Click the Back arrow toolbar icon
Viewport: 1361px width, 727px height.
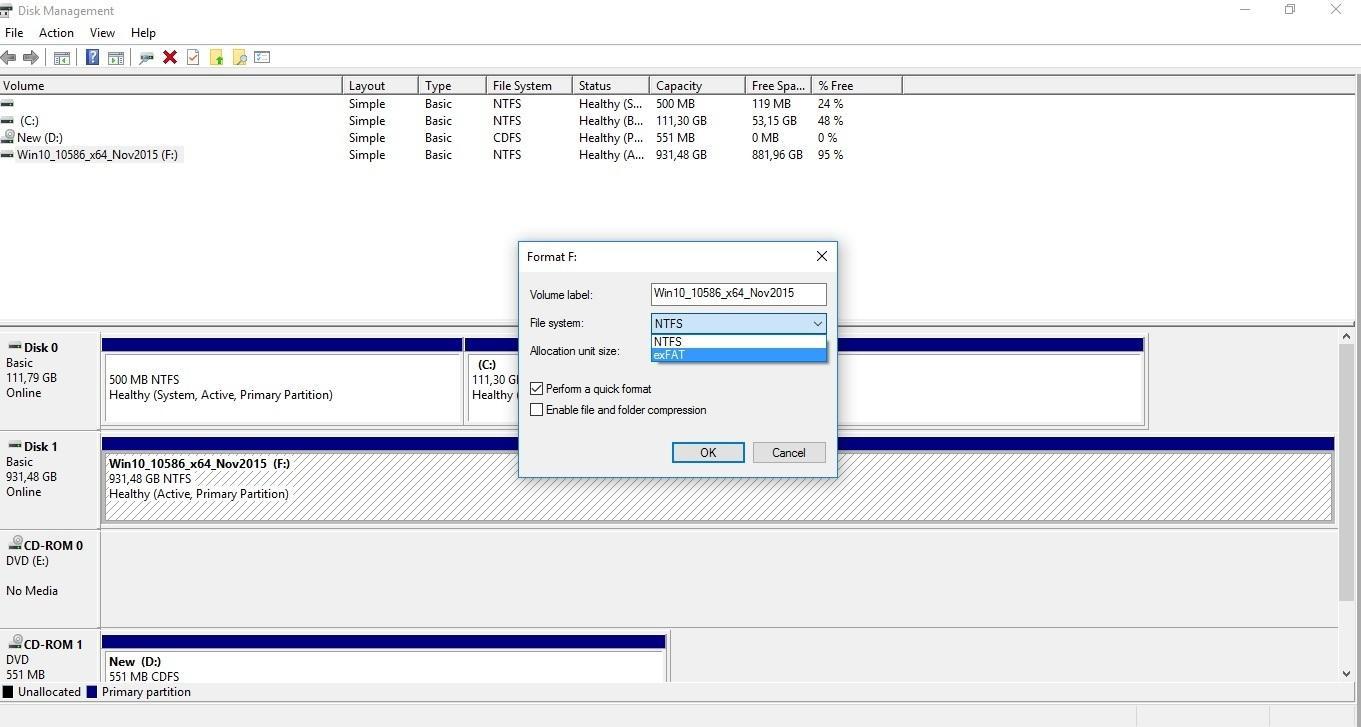[9, 58]
